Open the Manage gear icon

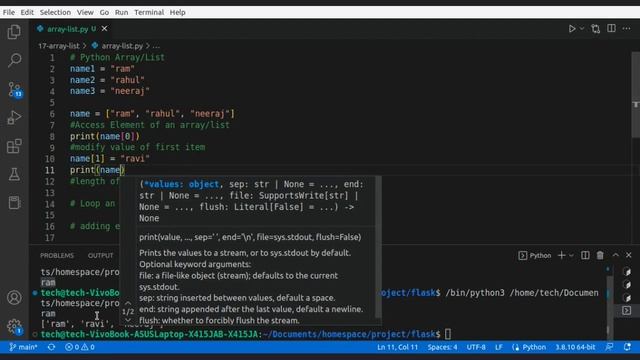click(x=14, y=326)
